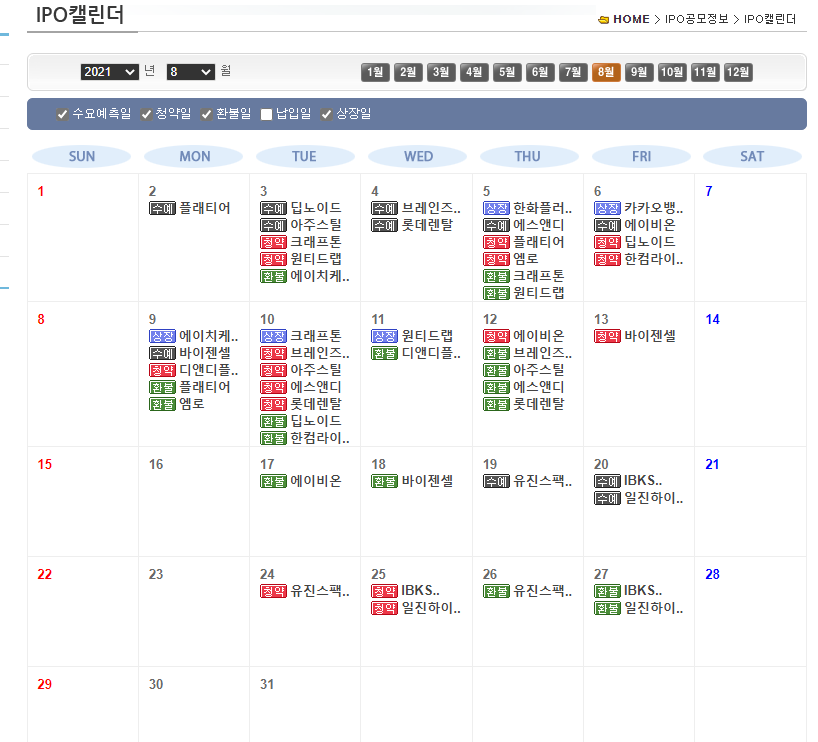Click the 수예 badge next to 롯데렌탈 on the 4th
The height and width of the screenshot is (742, 818).
(x=384, y=225)
